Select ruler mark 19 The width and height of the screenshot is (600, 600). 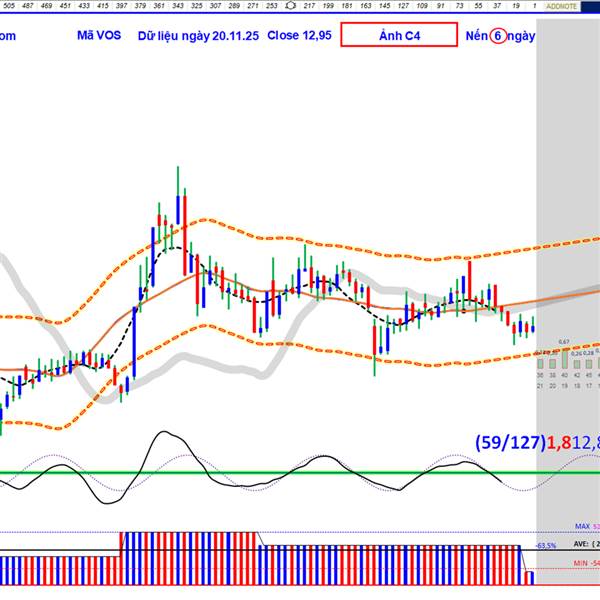pos(516,6)
